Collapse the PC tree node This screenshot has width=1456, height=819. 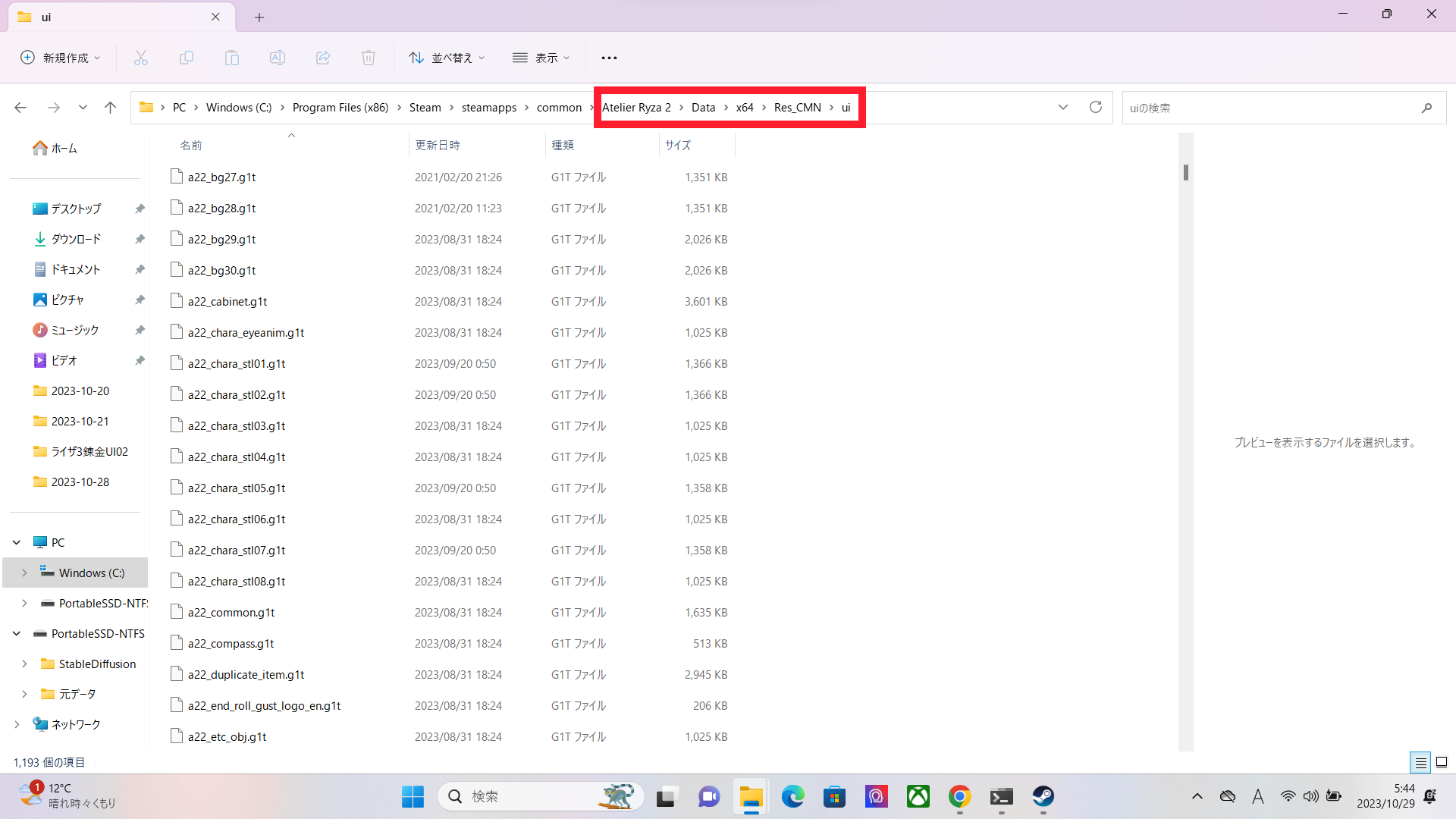coord(17,542)
